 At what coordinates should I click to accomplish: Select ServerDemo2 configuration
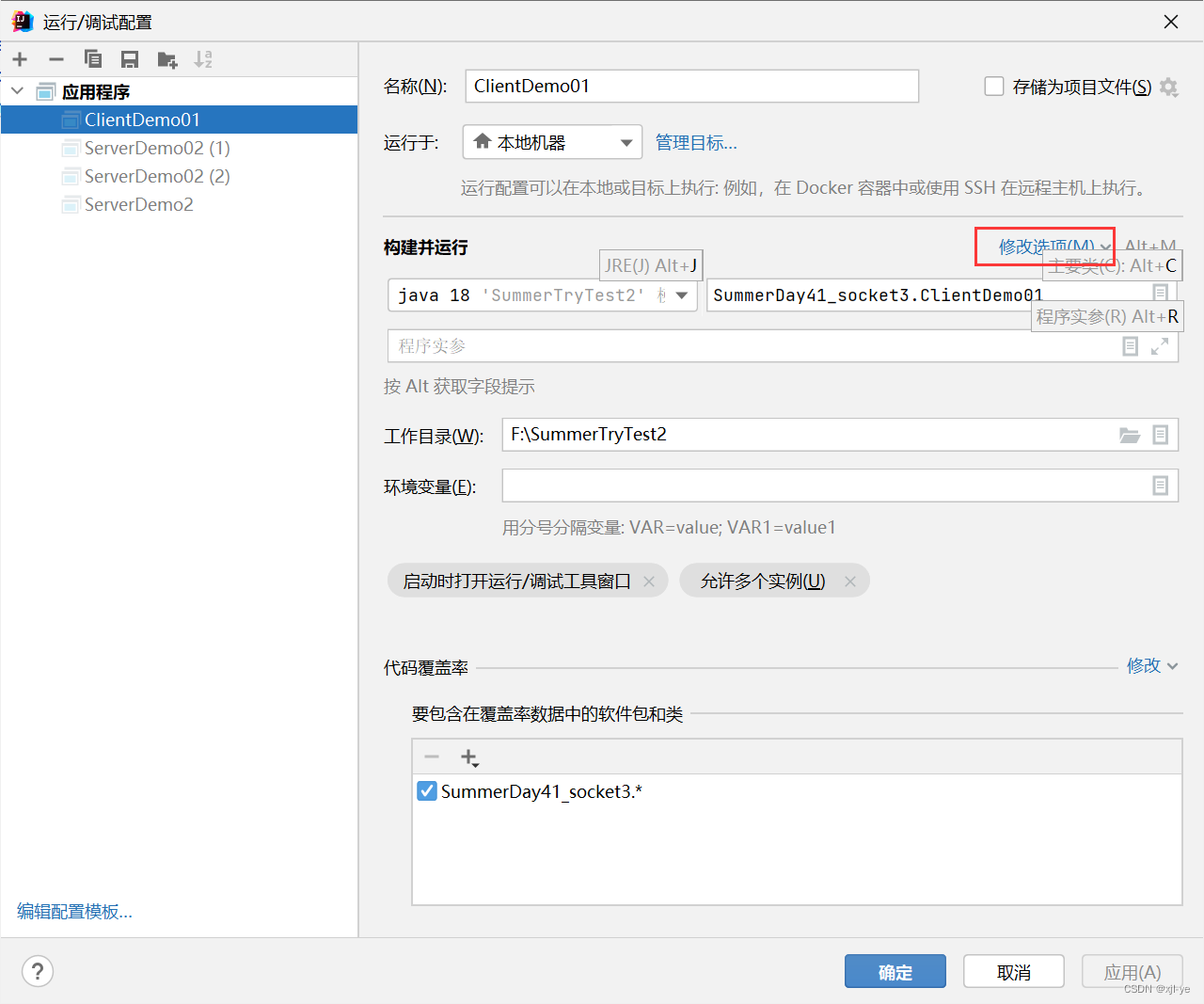coord(179,204)
